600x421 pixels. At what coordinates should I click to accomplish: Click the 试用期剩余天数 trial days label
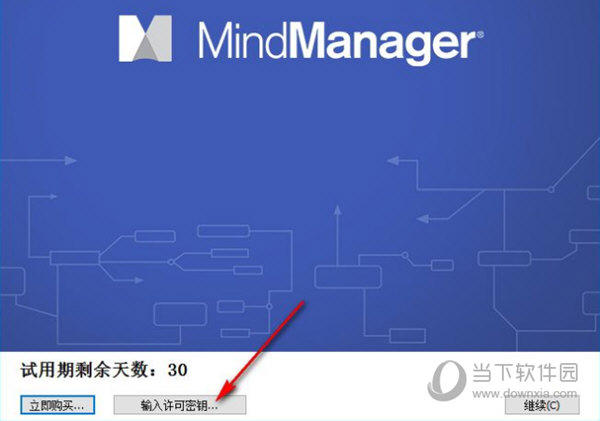[88, 370]
